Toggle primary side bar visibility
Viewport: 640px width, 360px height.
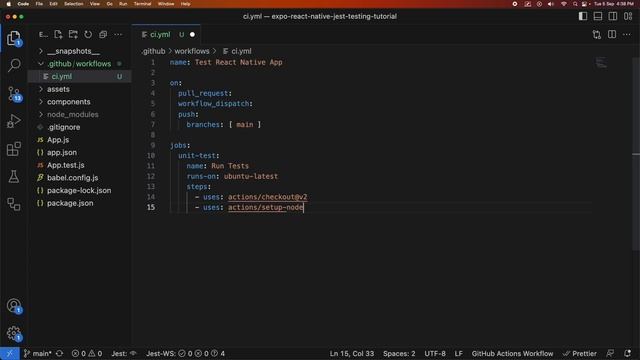(583, 16)
